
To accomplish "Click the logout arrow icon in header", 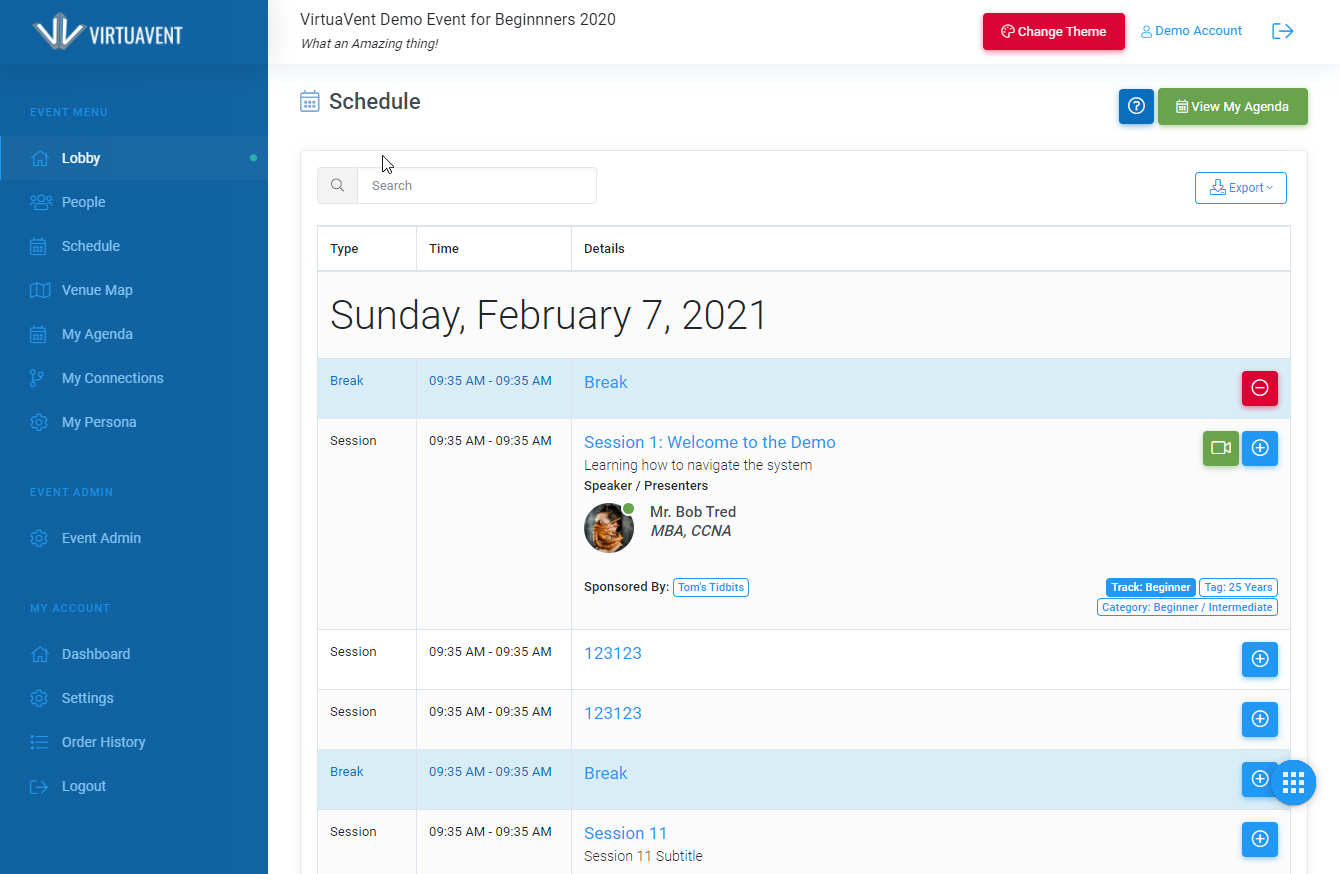I will (1283, 31).
